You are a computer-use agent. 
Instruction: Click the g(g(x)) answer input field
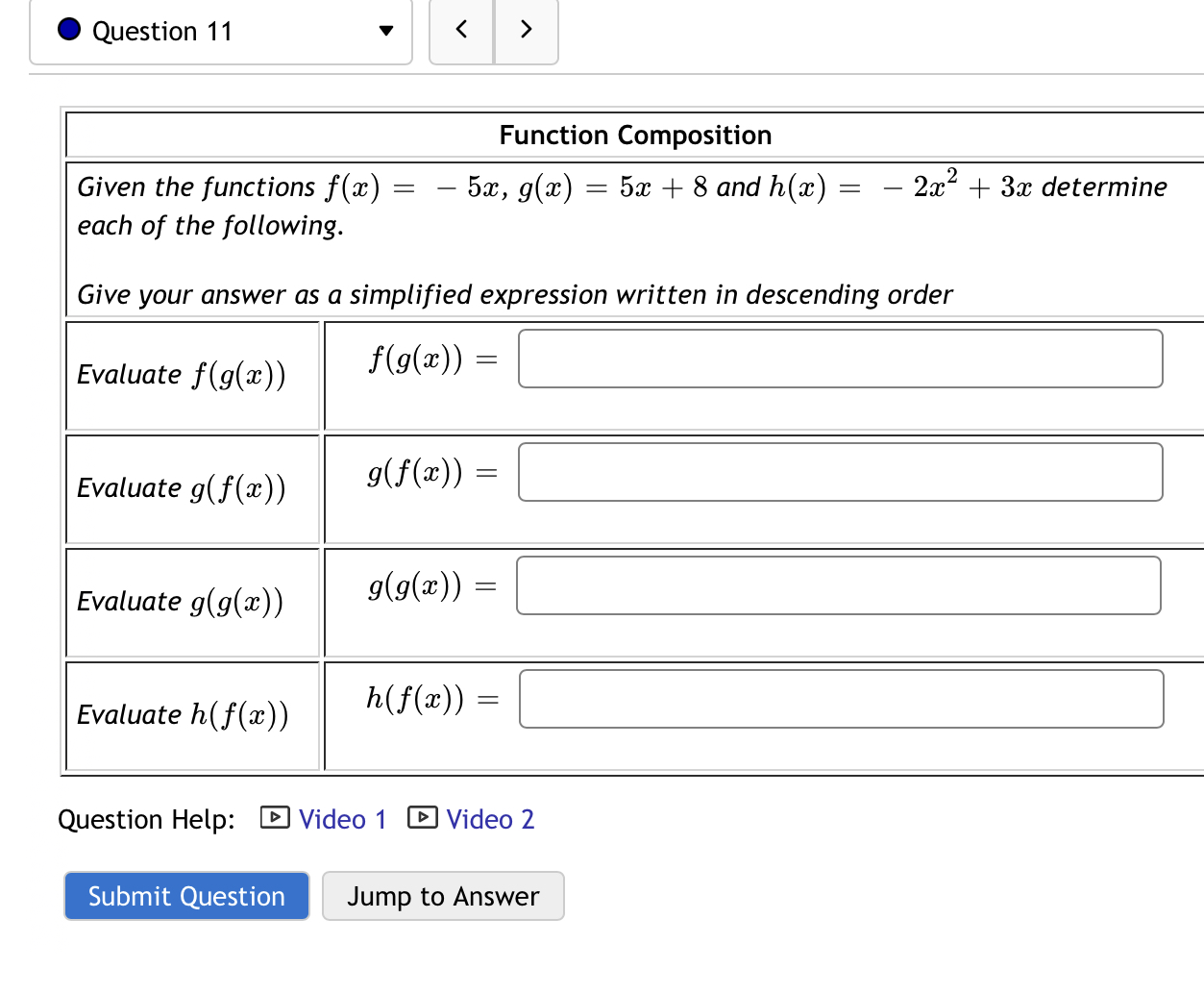pyautogui.click(x=839, y=584)
